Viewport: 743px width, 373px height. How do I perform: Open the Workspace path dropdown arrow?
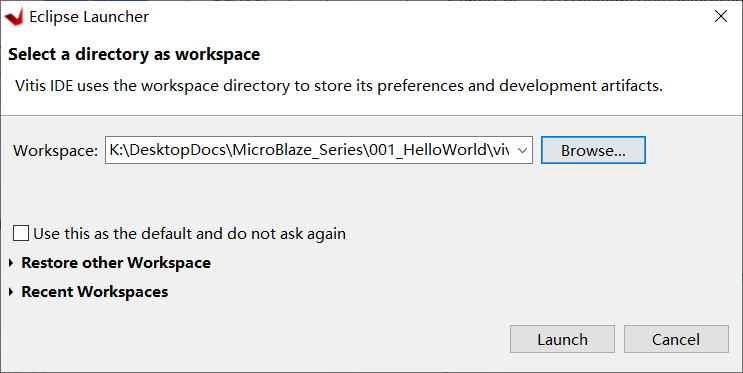click(x=522, y=150)
